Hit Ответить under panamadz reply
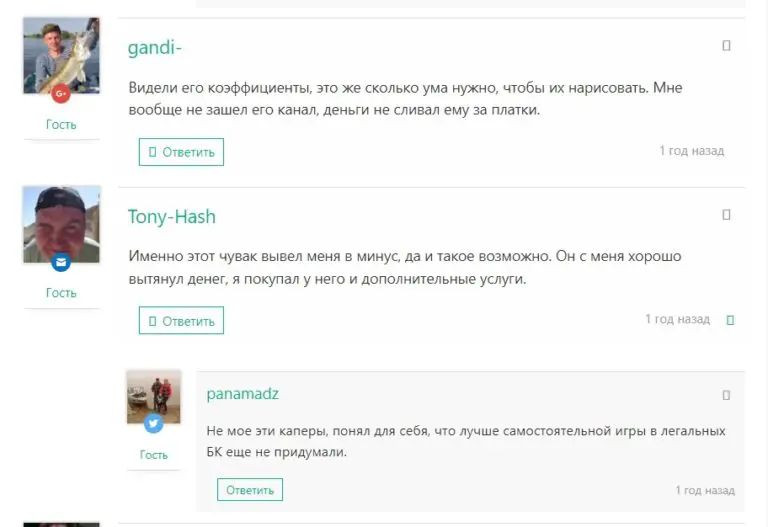768x527 pixels. coord(250,490)
